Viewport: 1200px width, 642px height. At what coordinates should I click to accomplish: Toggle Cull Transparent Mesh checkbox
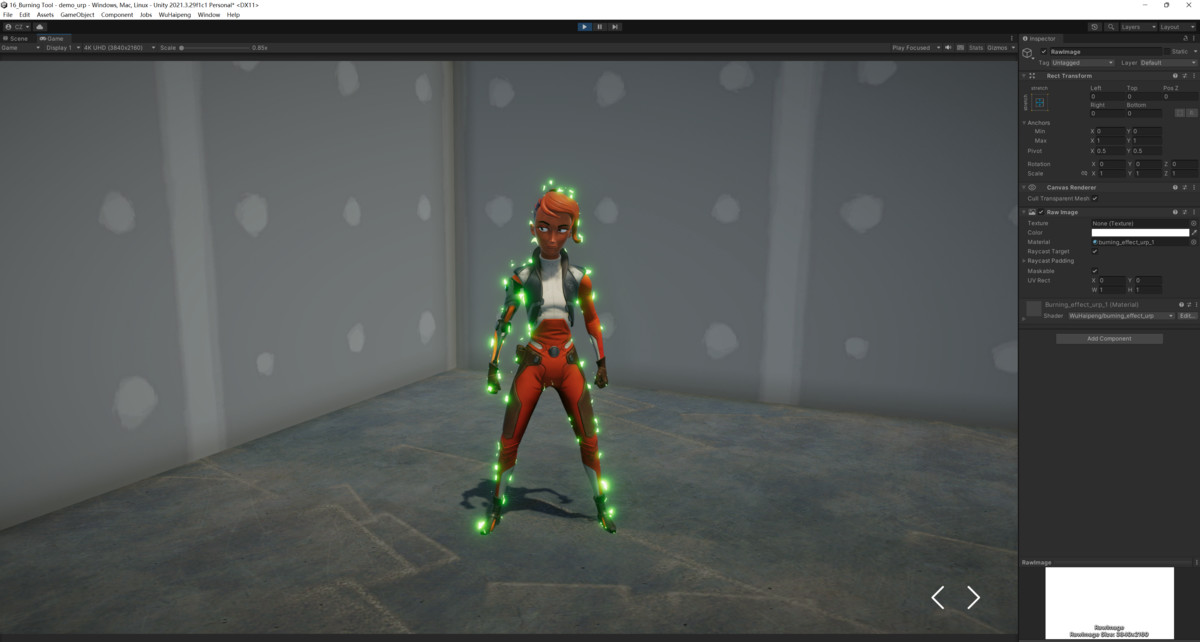click(x=1095, y=198)
